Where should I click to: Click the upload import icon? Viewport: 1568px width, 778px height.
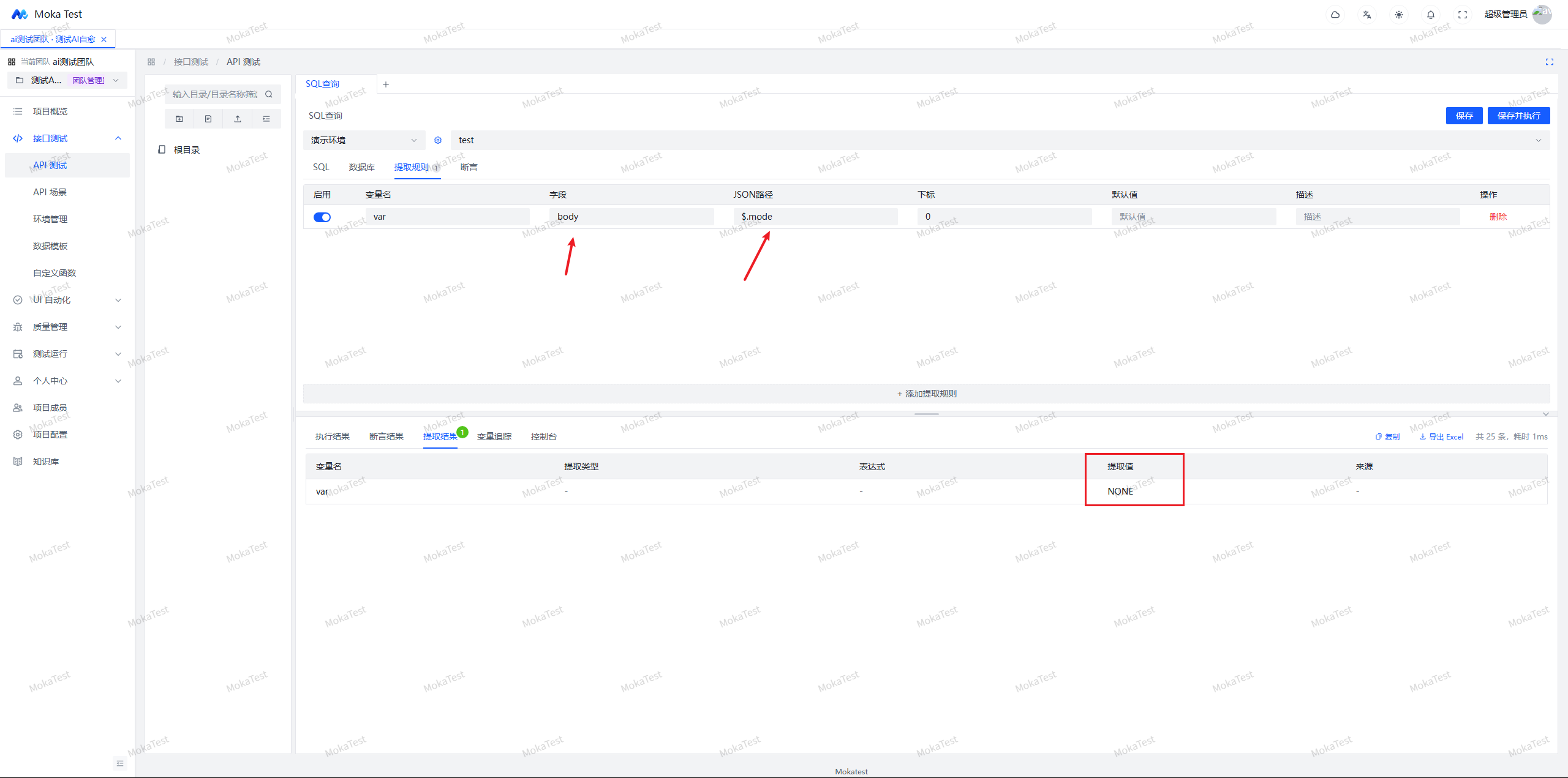[238, 119]
